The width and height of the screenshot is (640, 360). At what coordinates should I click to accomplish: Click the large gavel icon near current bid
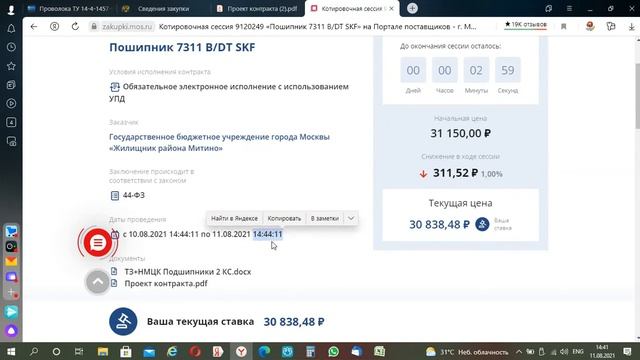123,322
